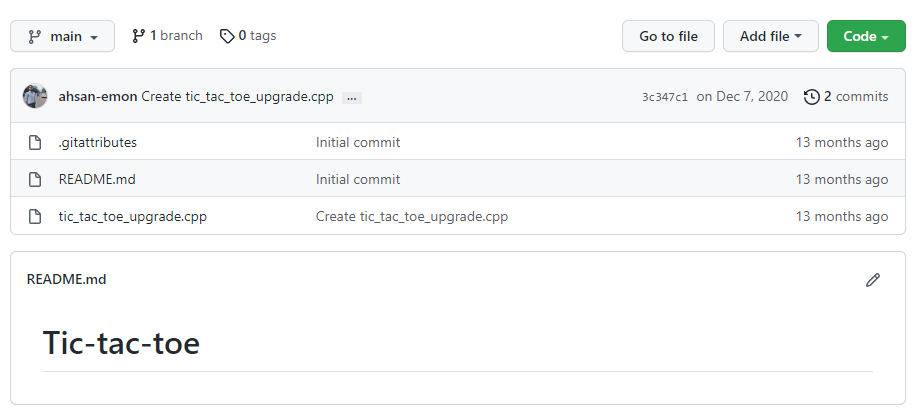Click the tag icon next to 0 tags
Image resolution: width=916 pixels, height=419 pixels.
227,36
